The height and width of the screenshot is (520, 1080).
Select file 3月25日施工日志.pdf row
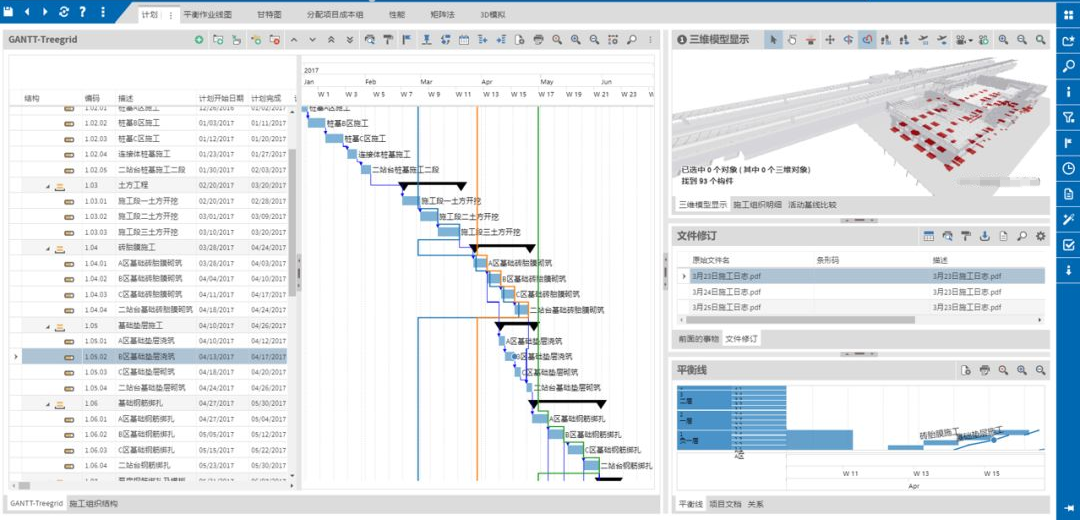tap(862, 307)
